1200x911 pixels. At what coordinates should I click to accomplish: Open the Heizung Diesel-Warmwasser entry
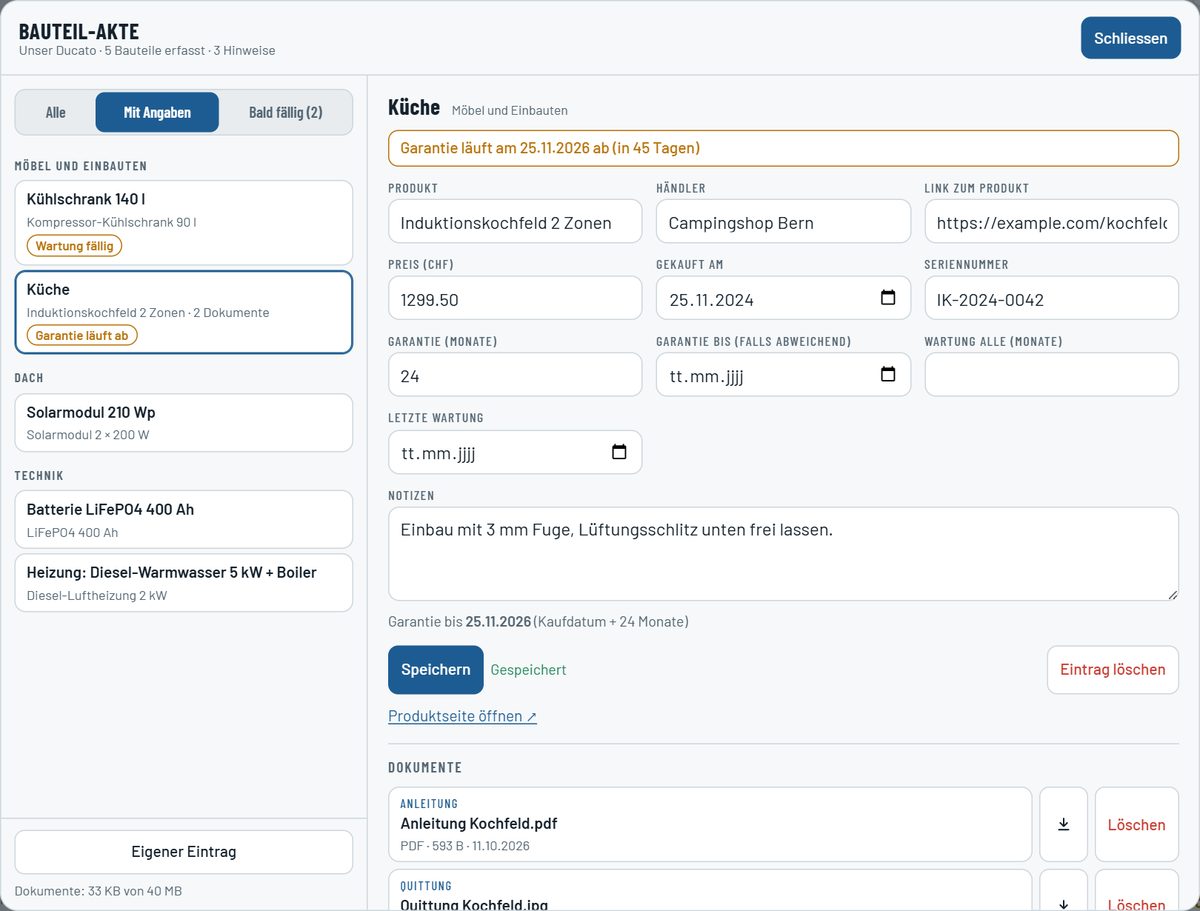pyautogui.click(x=184, y=582)
